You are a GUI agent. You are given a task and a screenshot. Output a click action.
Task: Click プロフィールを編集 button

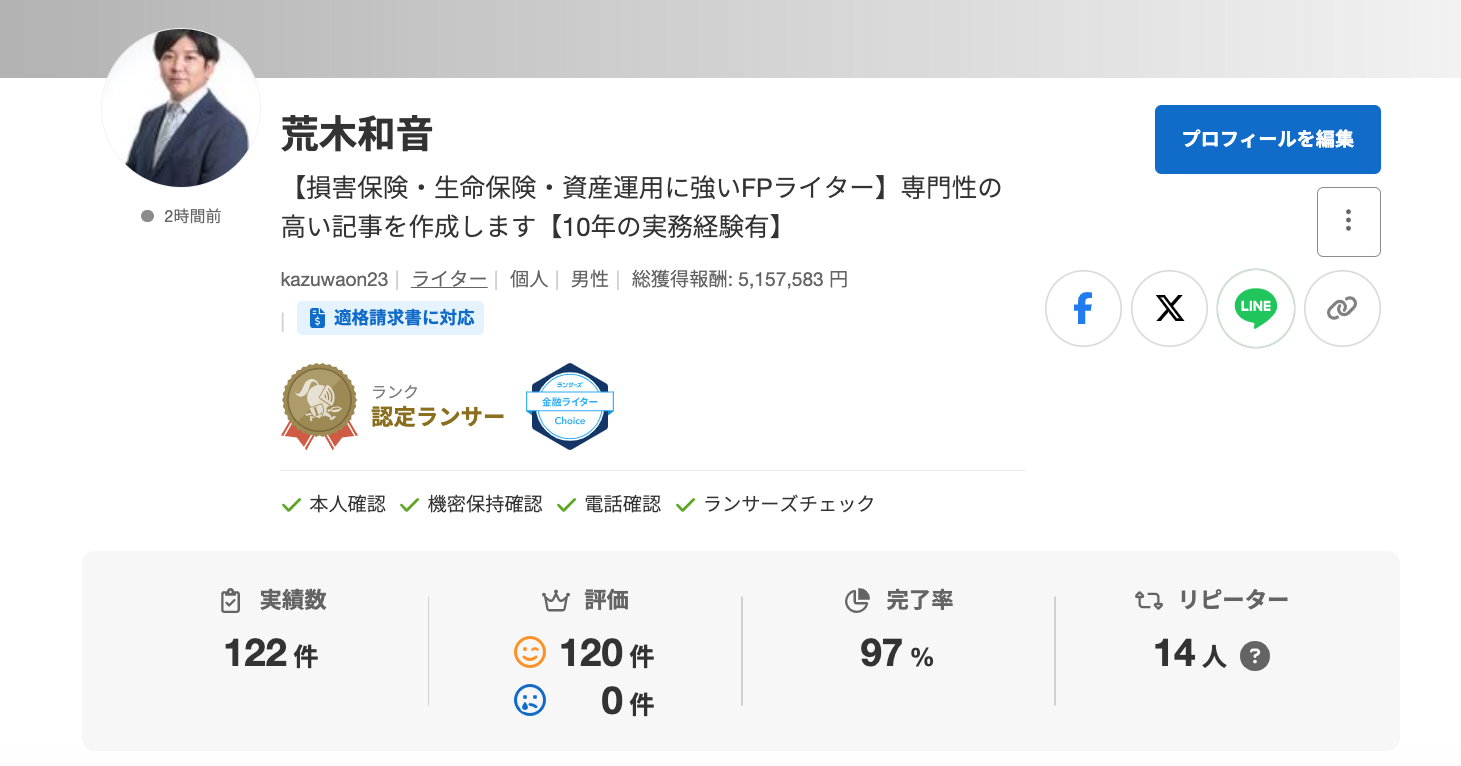[x=1268, y=139]
